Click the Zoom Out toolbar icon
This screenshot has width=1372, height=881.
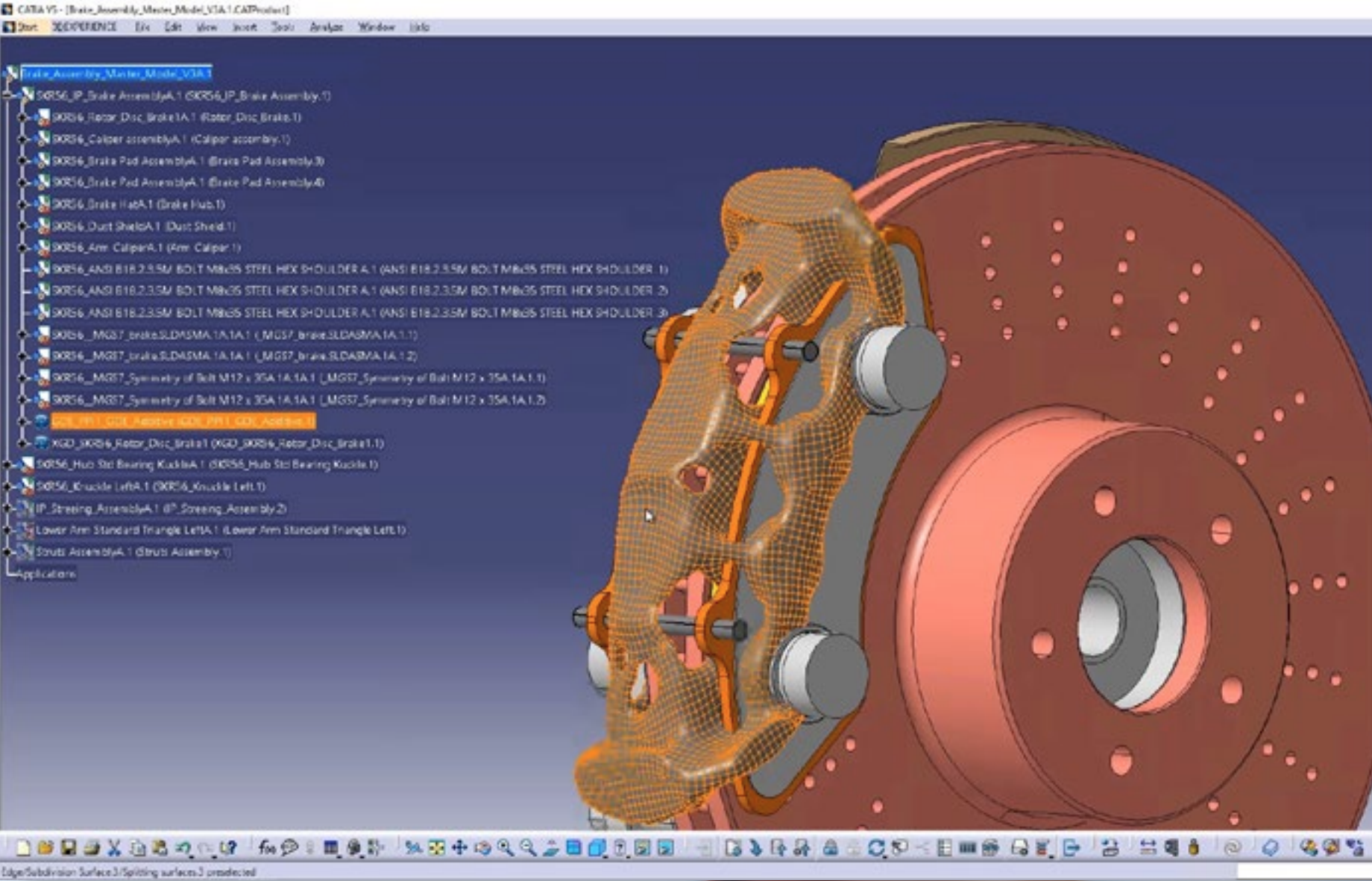point(526,850)
